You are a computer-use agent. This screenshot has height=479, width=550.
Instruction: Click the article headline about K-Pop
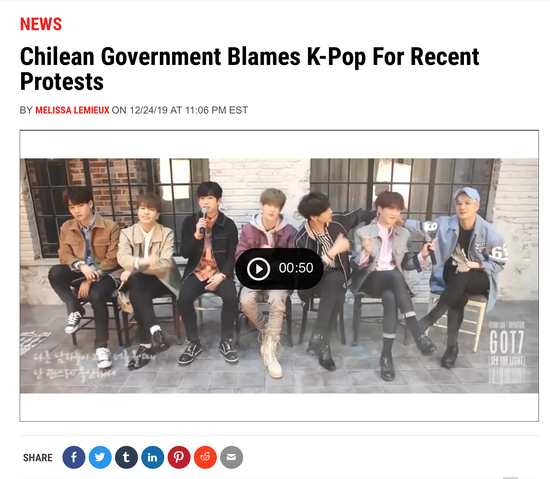[x=249, y=69]
